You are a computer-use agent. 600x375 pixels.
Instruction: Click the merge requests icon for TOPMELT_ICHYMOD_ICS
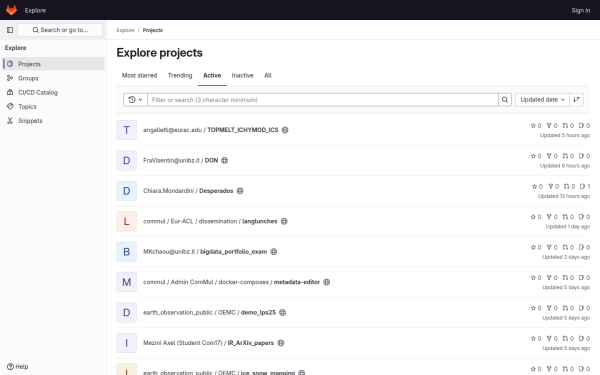point(565,125)
